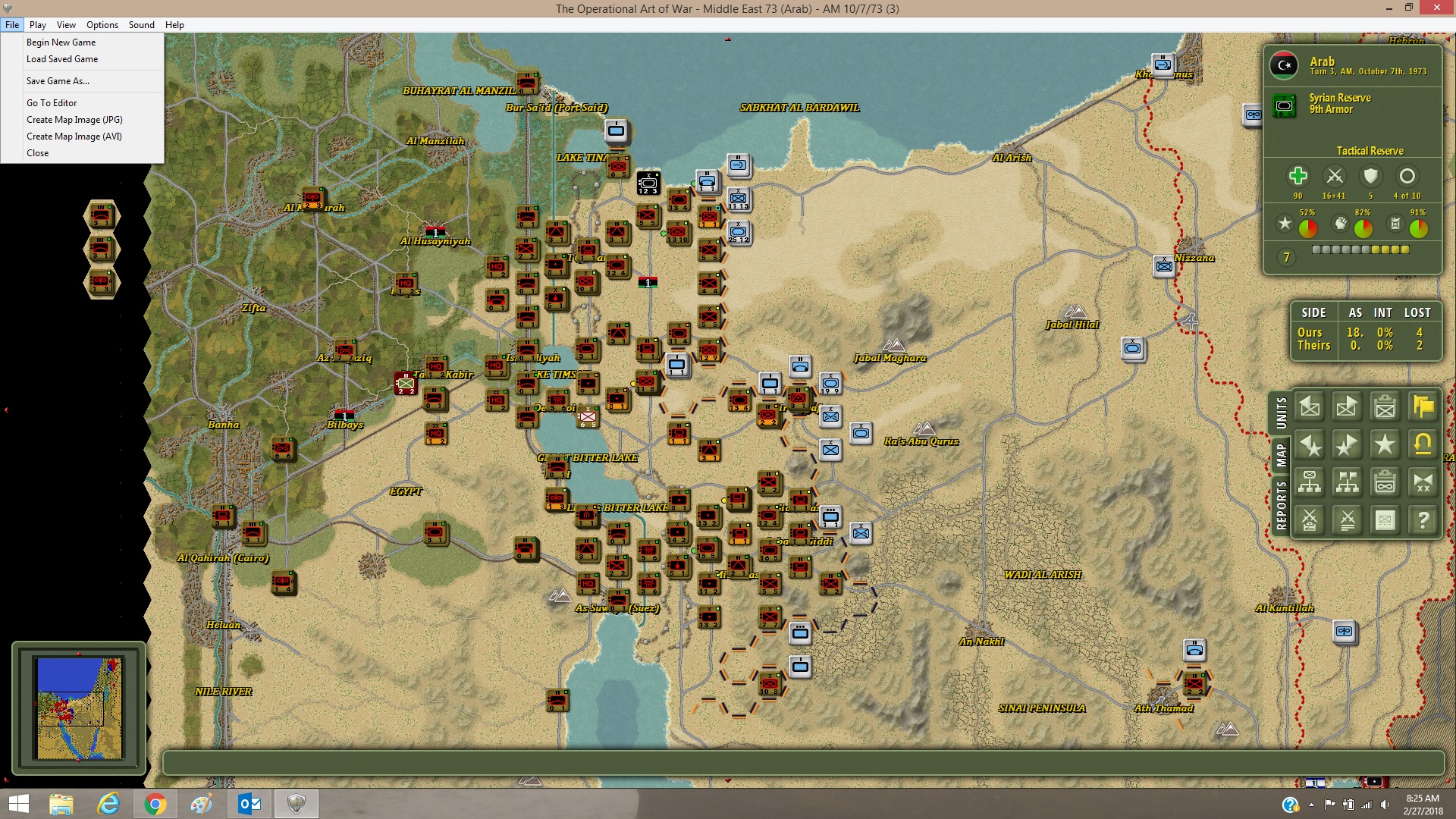Open the Sound menu
The width and height of the screenshot is (1456, 819).
point(142,25)
